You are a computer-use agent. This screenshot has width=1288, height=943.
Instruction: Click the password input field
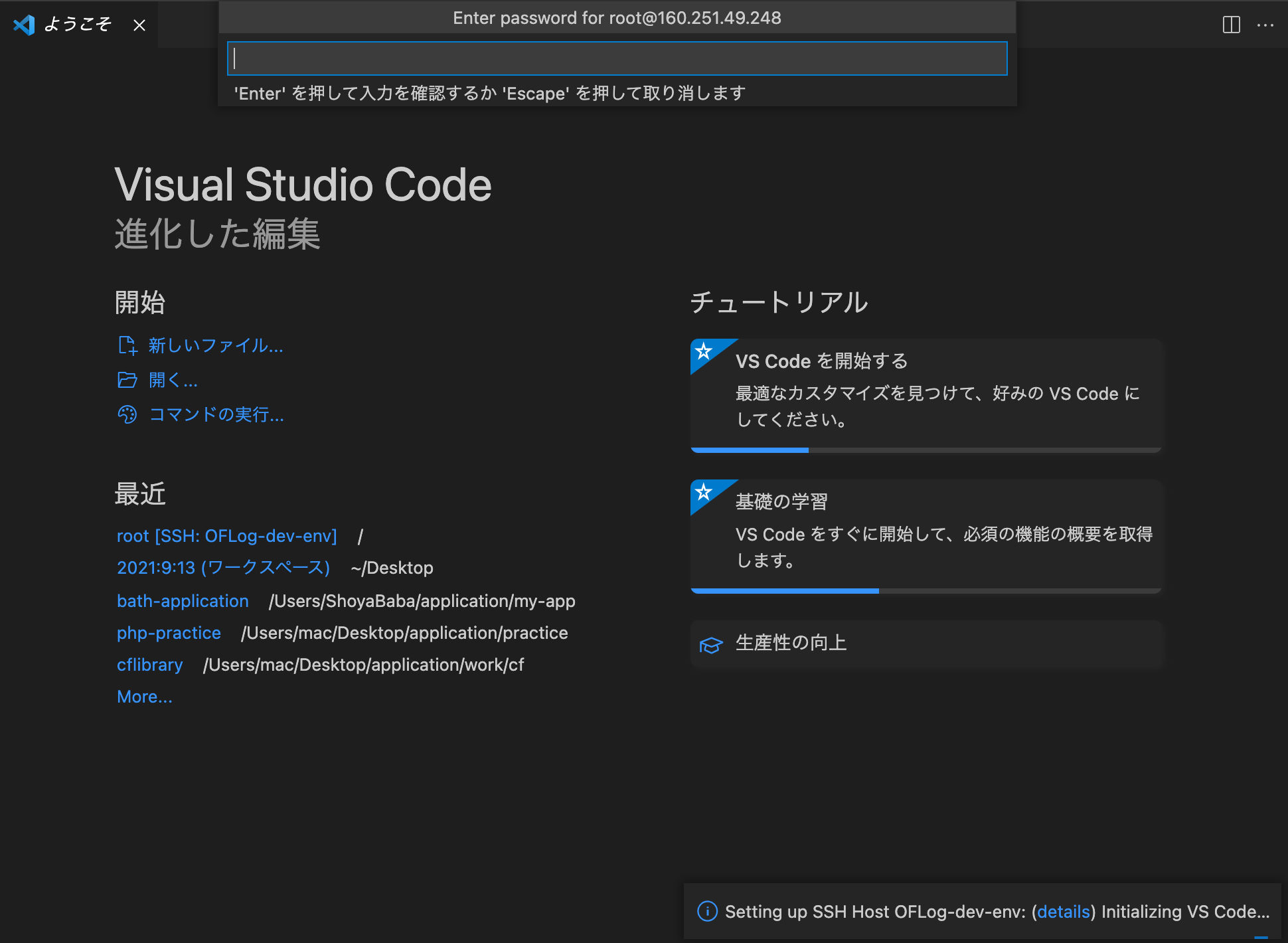(617, 58)
